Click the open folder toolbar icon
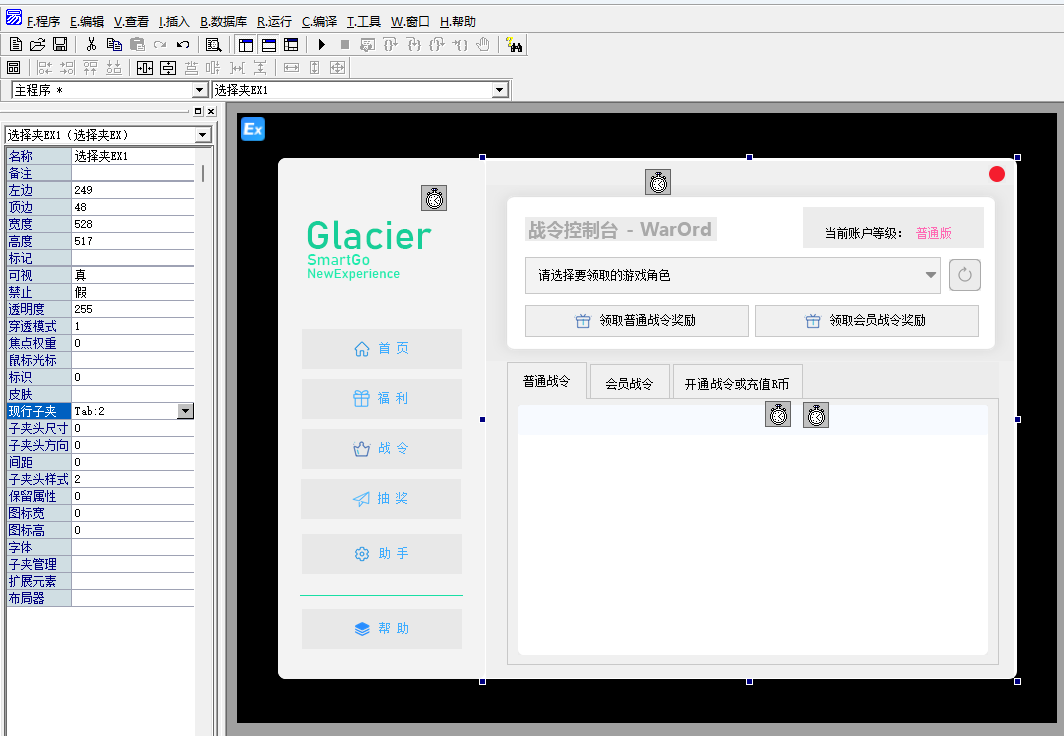Screen dimensions: 1064x736 pyautogui.click(x=37, y=45)
